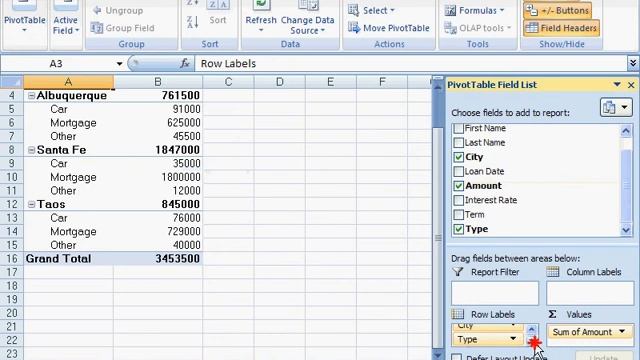Viewport: 640px width, 360px height.
Task: Check the Term field
Action: [458, 215]
